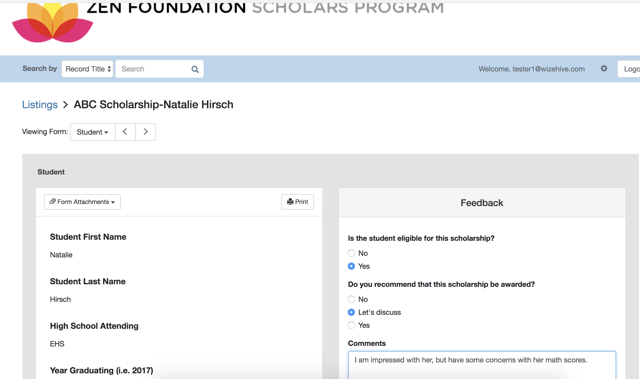640x379 pixels.
Task: Click the ABC Scholarship-Natalie Hirsch breadcrumb title
Action: 153,105
